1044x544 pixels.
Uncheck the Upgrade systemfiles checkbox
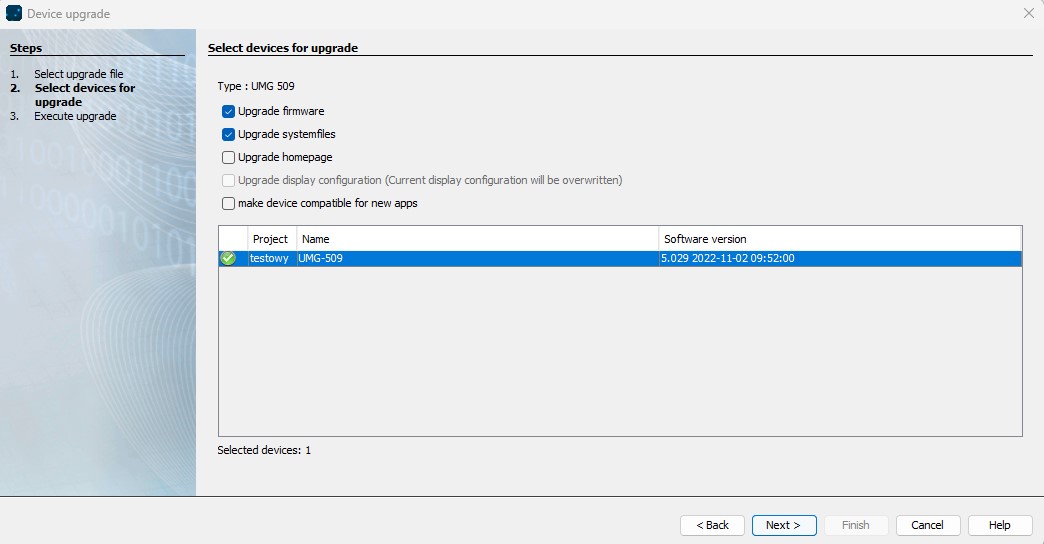pos(228,135)
